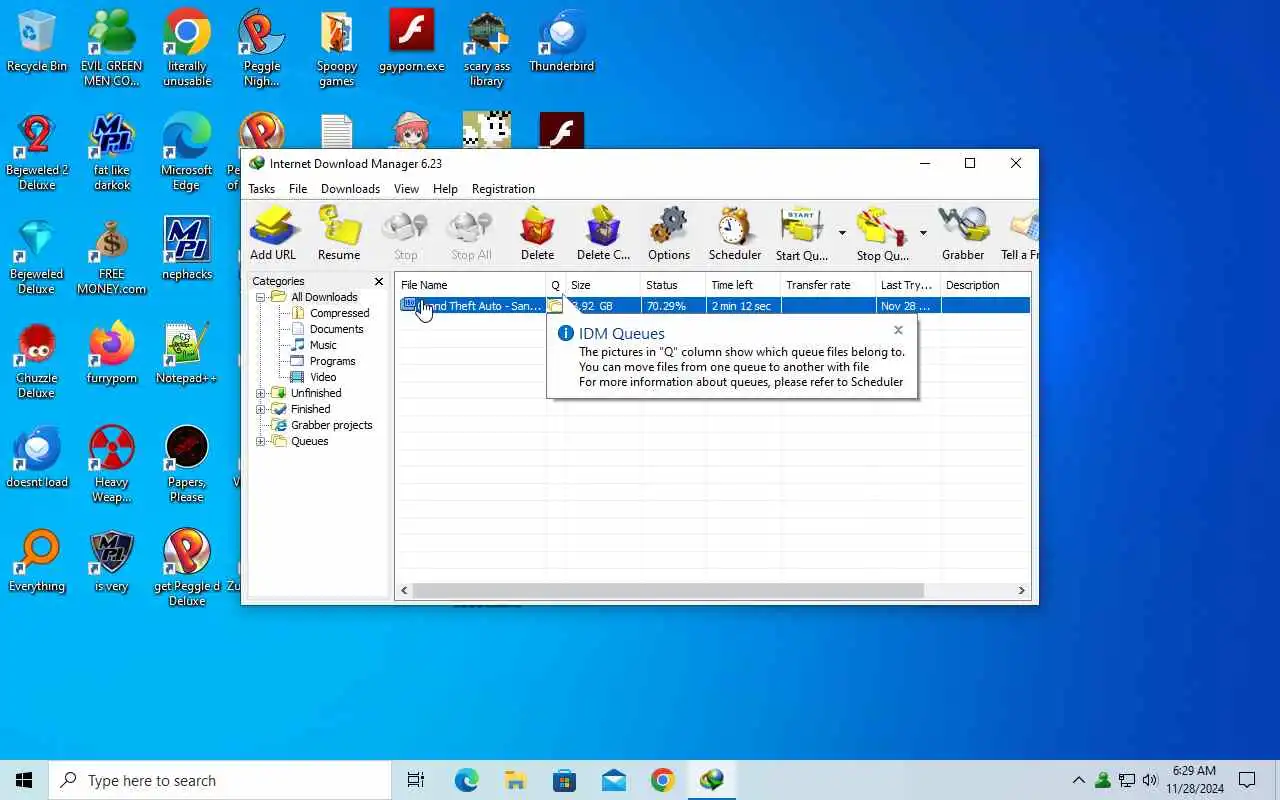Select the Video category
Screen dimensions: 1280x800
tap(323, 377)
